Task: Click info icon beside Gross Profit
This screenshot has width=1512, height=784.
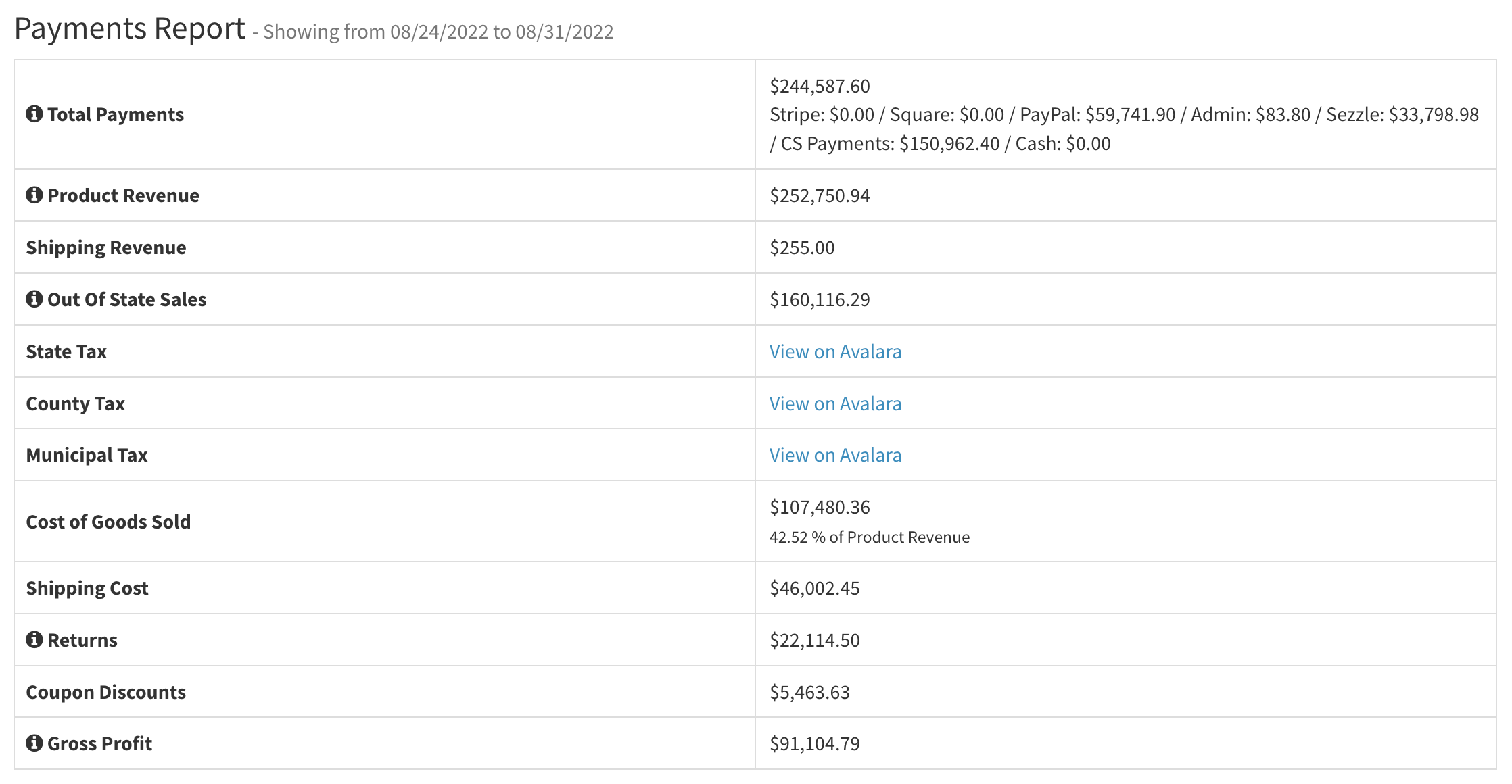Action: click(x=34, y=743)
